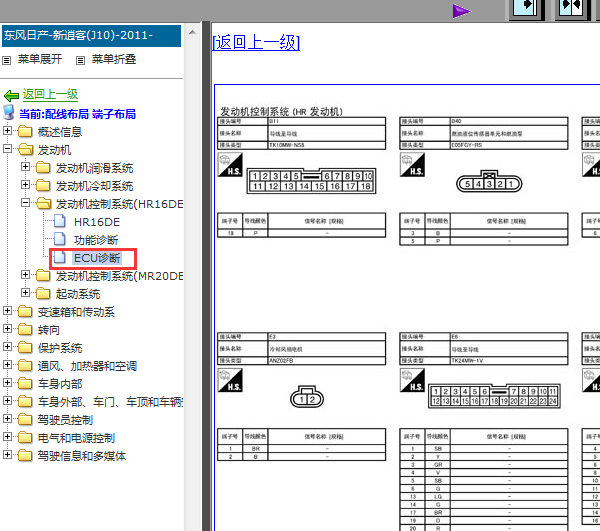Click the 发动机 open folder icon
This screenshot has height=531, width=600.
[25, 149]
